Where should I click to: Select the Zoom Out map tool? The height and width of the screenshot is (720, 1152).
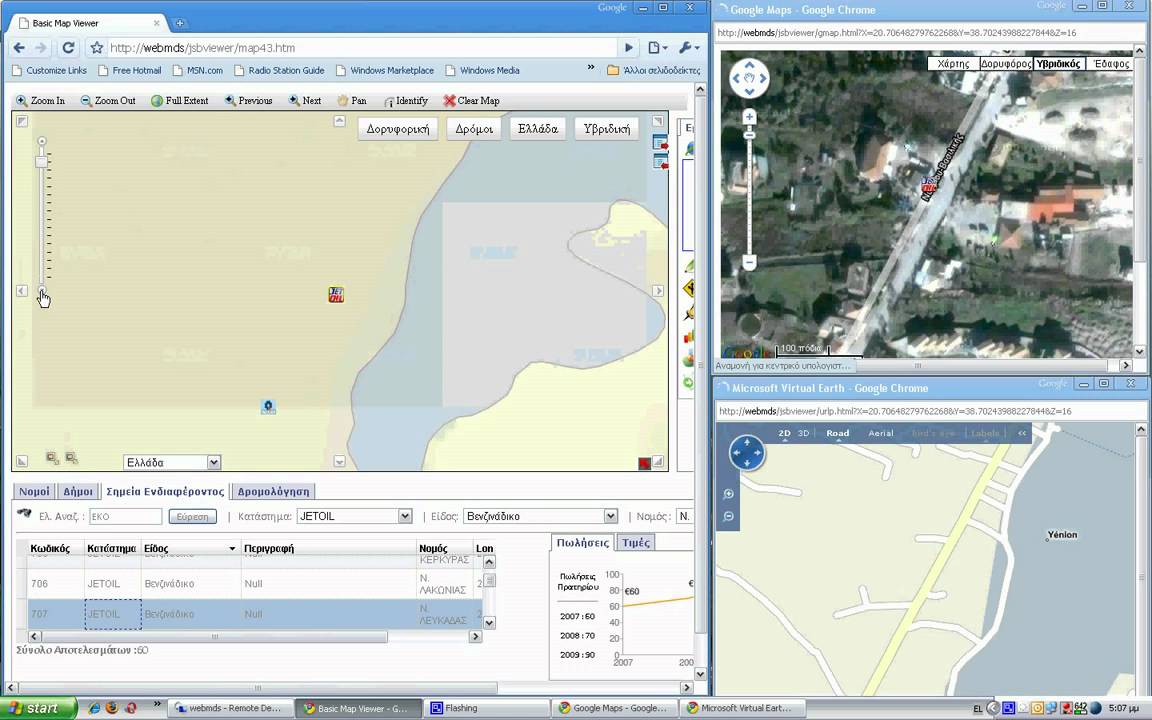tap(108, 101)
